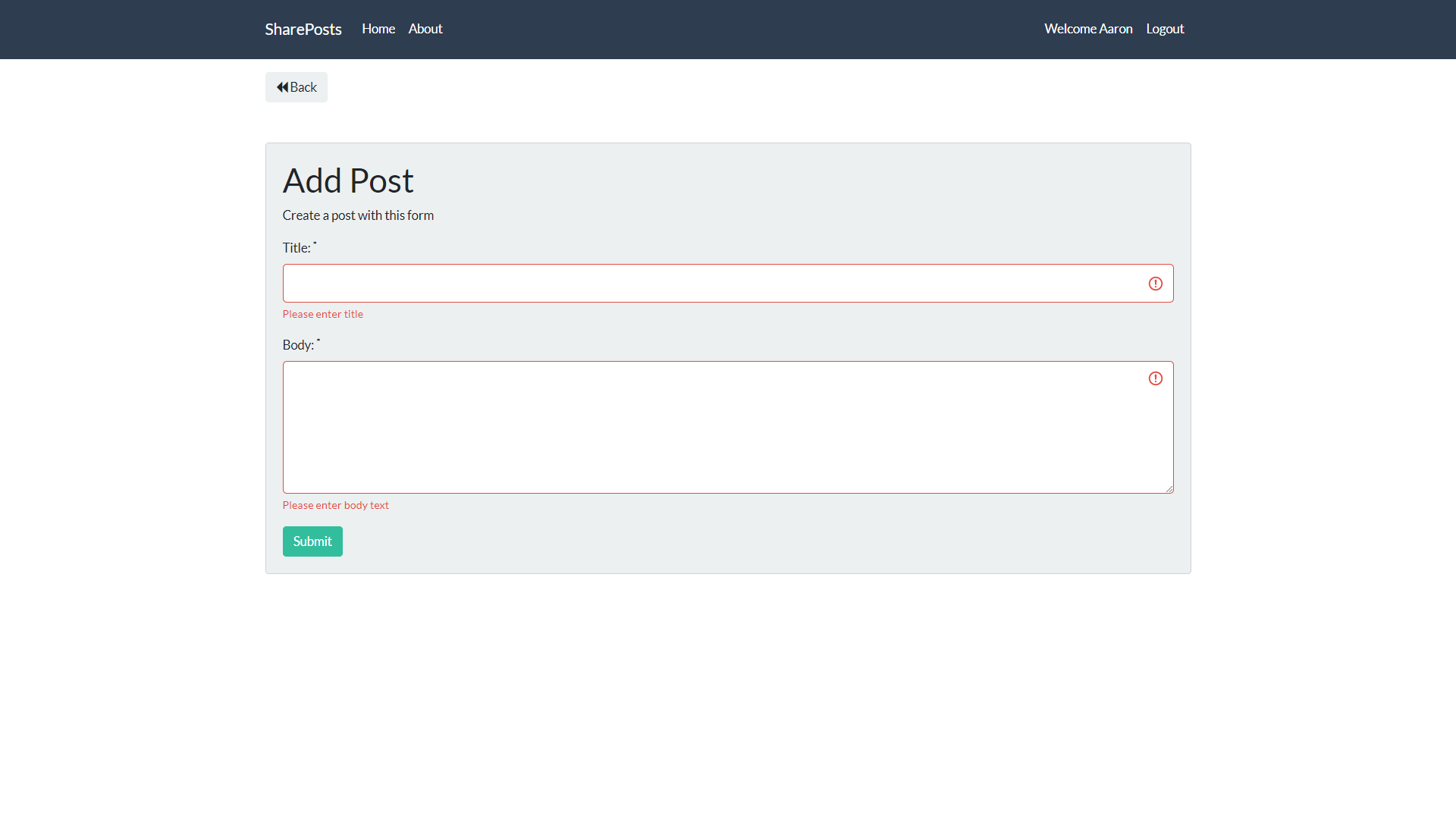Click the Back button with rewind arrows
This screenshot has width=1456, height=819.
[297, 87]
